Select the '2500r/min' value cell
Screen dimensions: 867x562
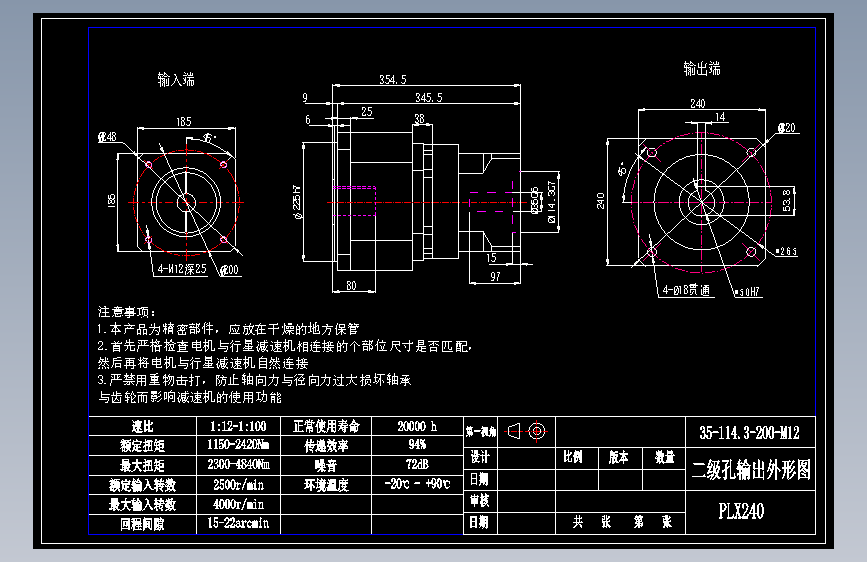coord(238,485)
